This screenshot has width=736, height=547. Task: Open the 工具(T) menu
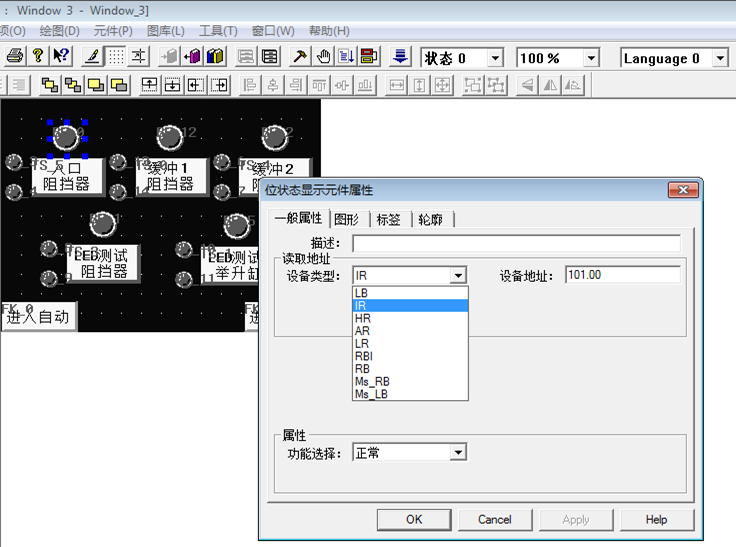point(217,31)
